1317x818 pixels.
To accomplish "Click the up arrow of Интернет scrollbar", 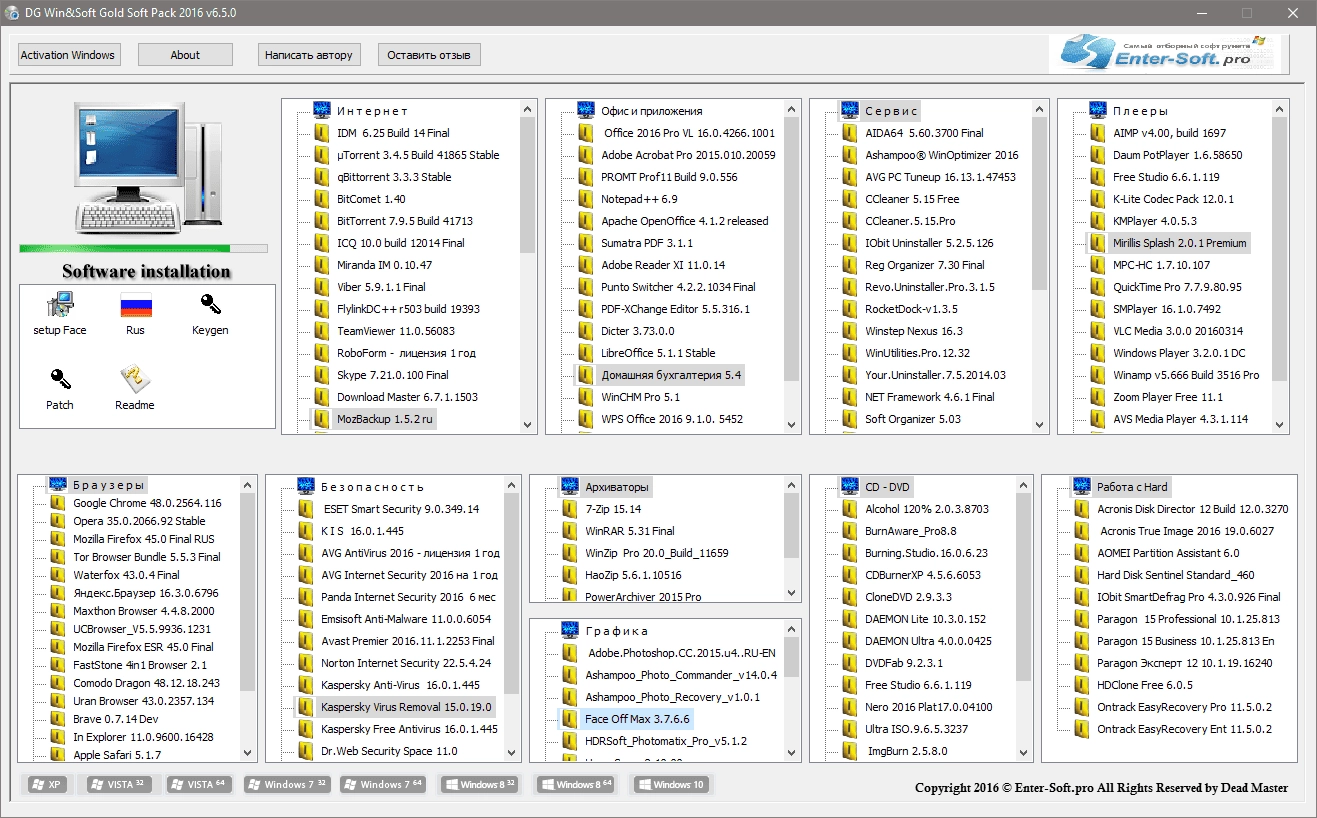I will 528,109.
